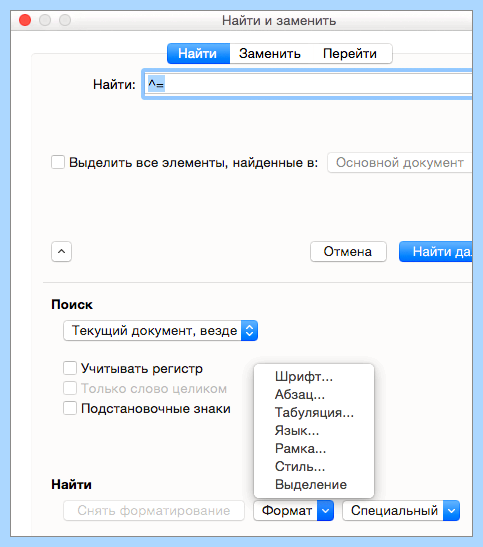Click the Найти далее button
Image resolution: width=483 pixels, height=547 pixels.
[x=436, y=252]
